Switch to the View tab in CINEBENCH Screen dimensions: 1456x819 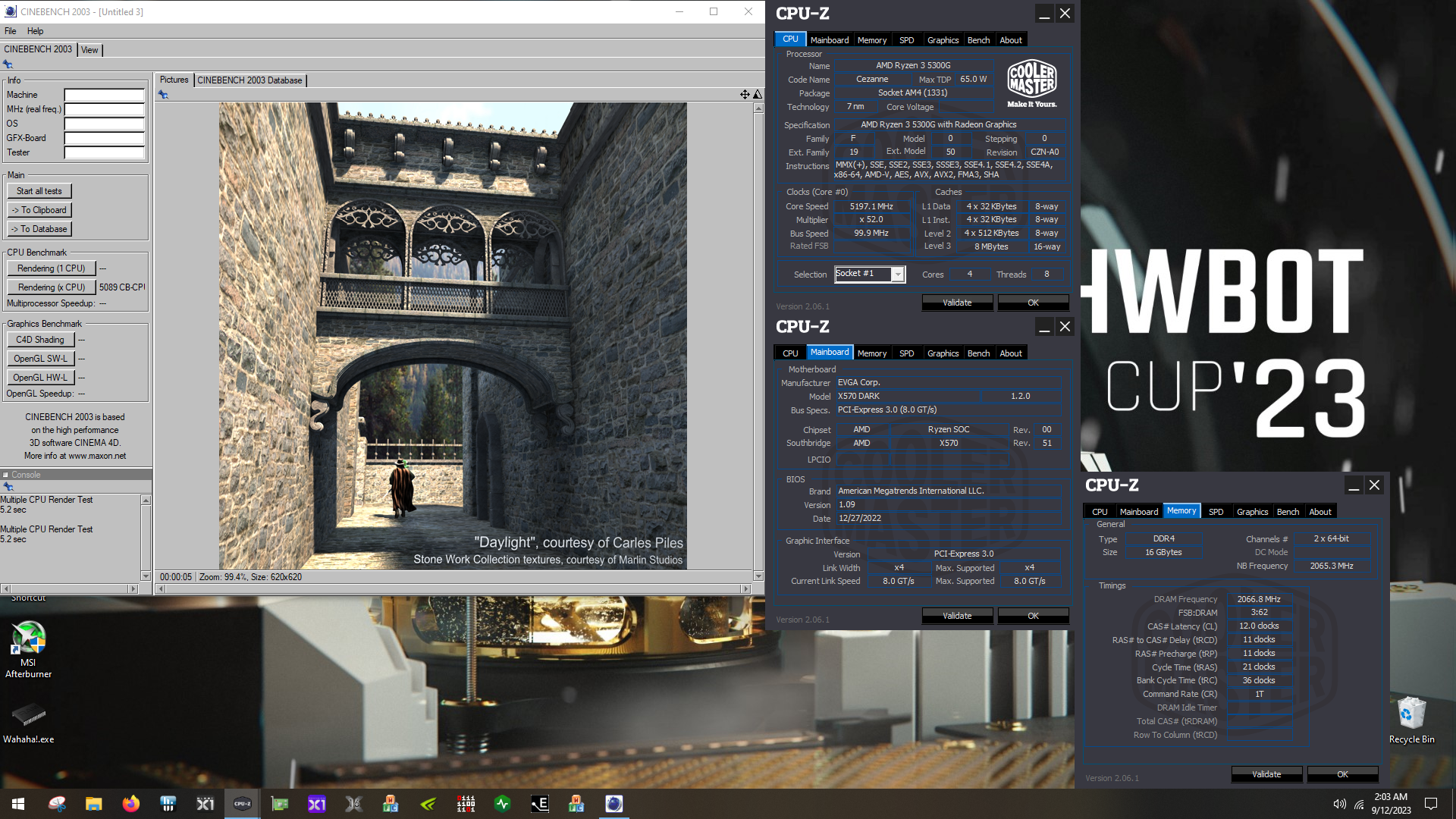point(89,50)
